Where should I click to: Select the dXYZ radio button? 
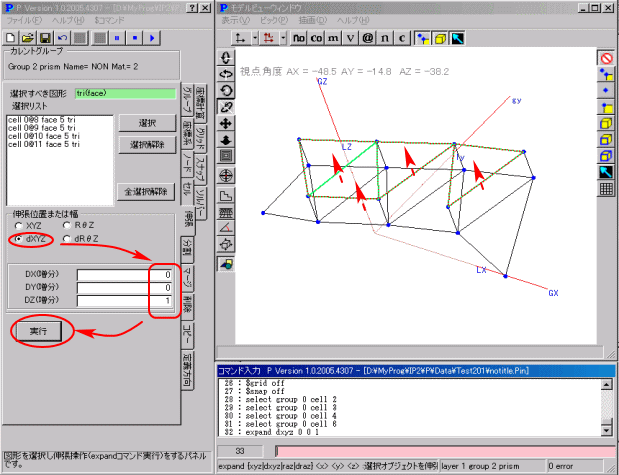click(19, 239)
